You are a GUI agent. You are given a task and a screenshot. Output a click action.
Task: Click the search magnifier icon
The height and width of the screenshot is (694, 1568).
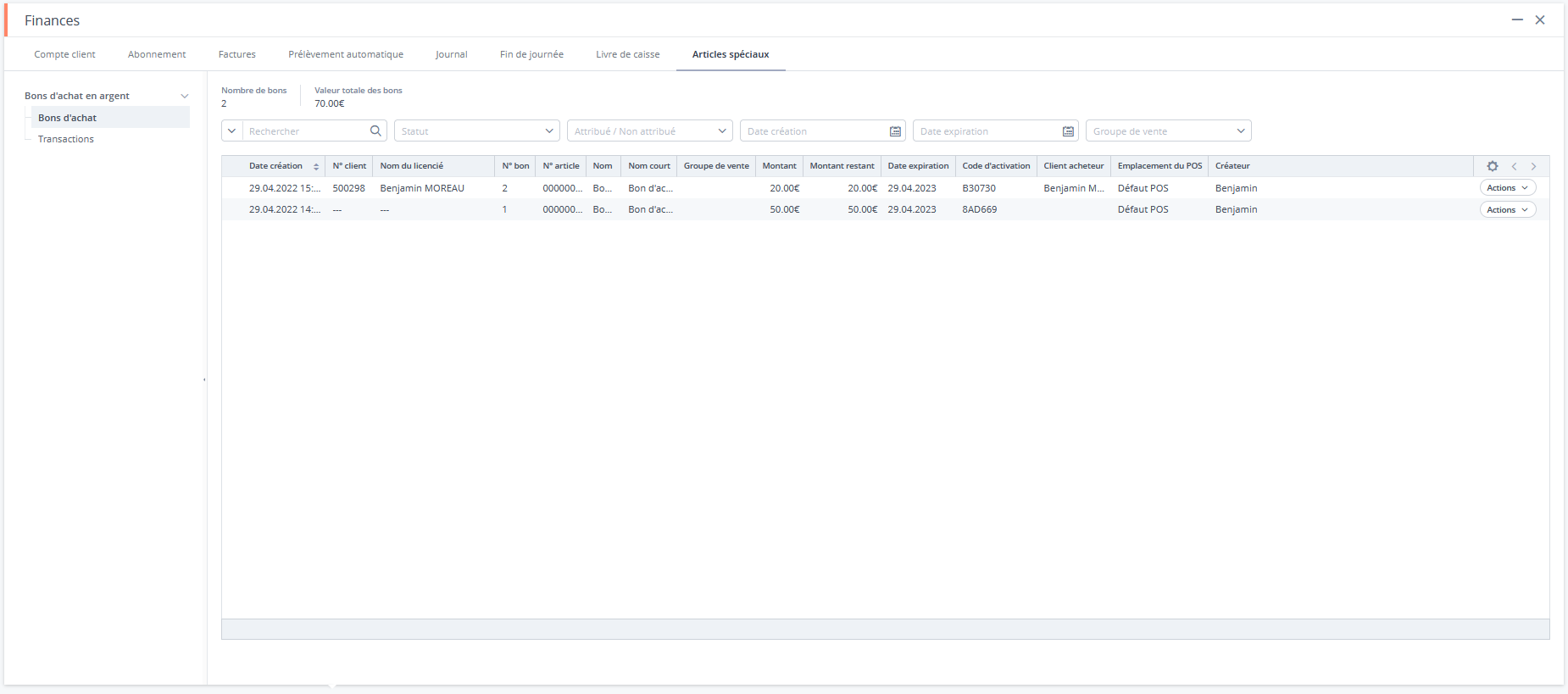point(375,131)
